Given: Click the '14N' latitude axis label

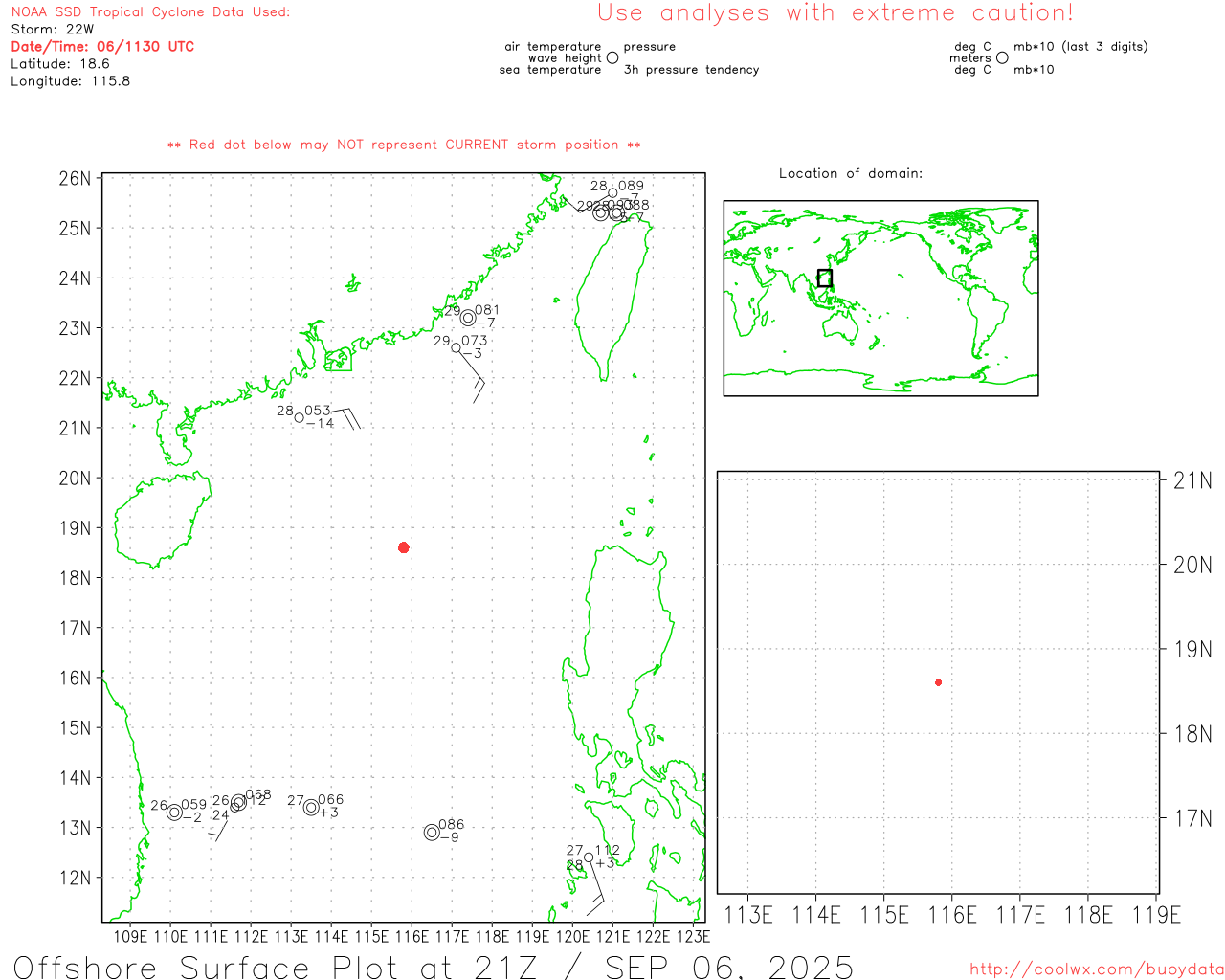Looking at the screenshot, I should click(x=75, y=777).
